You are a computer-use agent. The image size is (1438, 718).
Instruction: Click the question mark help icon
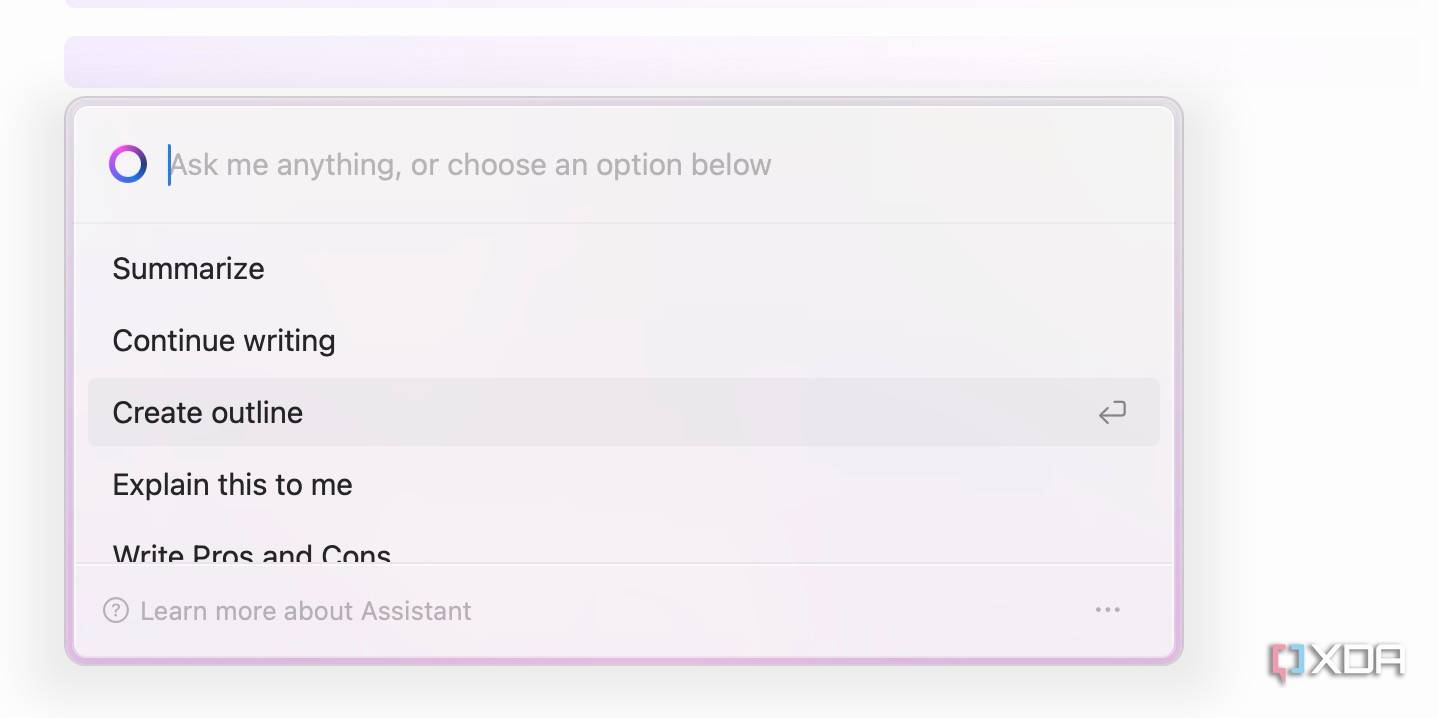coord(116,610)
